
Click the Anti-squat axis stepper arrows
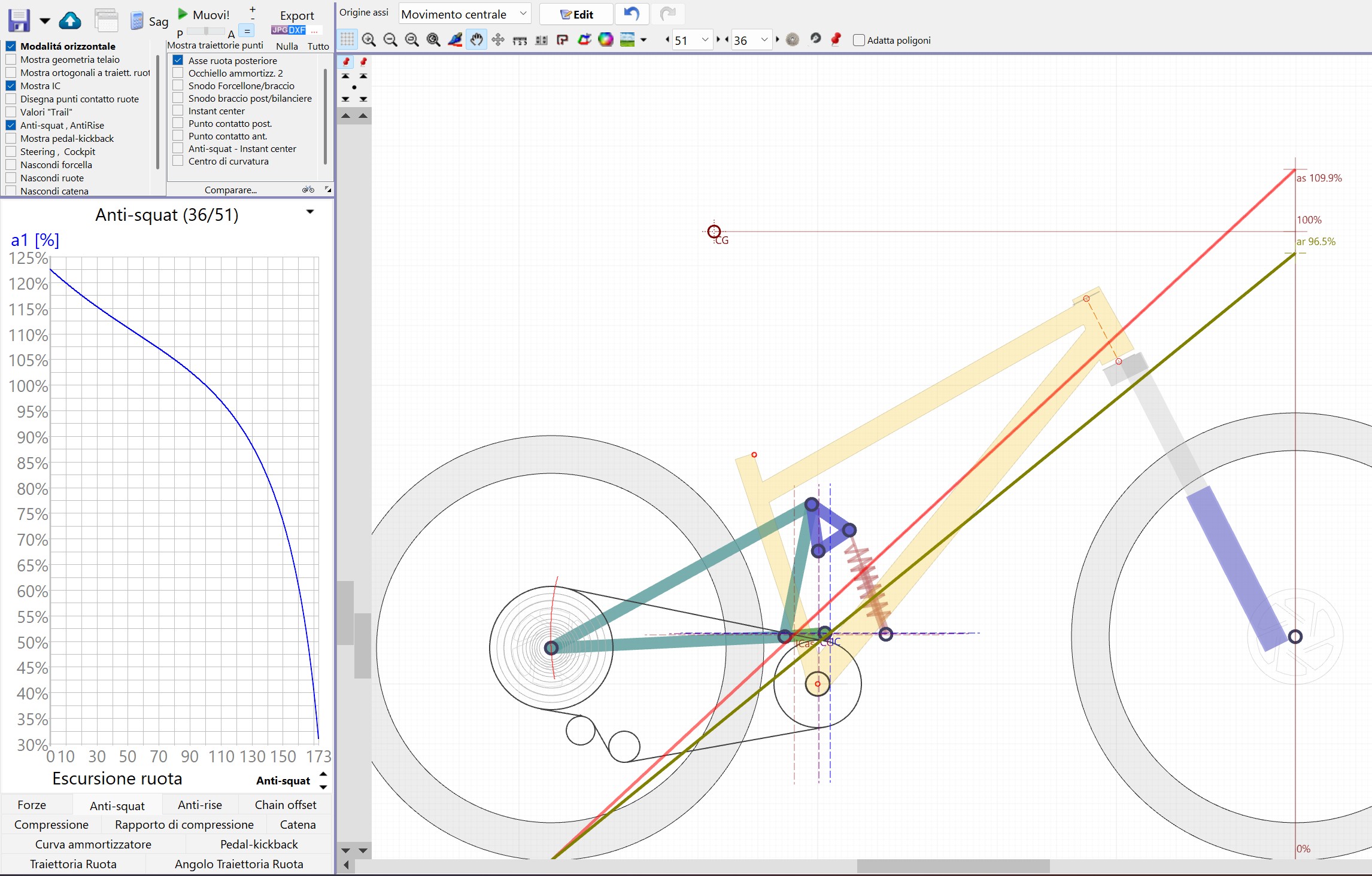[323, 780]
